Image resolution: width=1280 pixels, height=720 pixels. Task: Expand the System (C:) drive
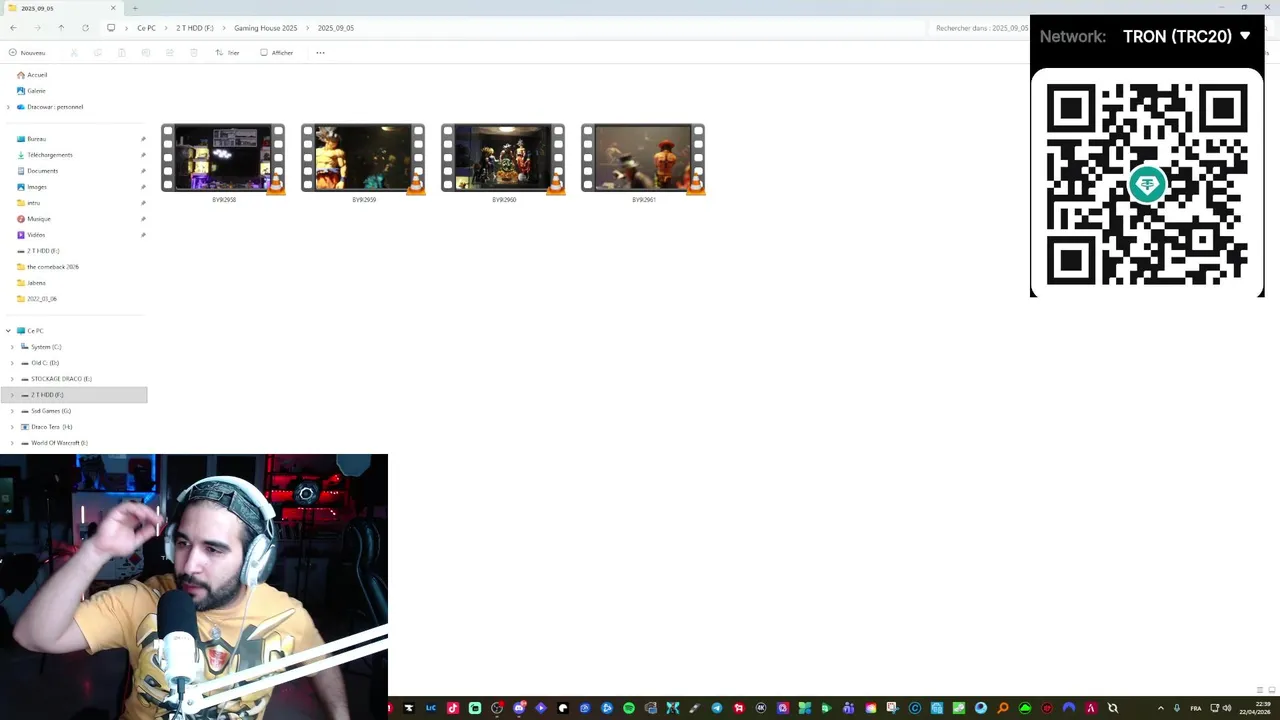[x=12, y=347]
